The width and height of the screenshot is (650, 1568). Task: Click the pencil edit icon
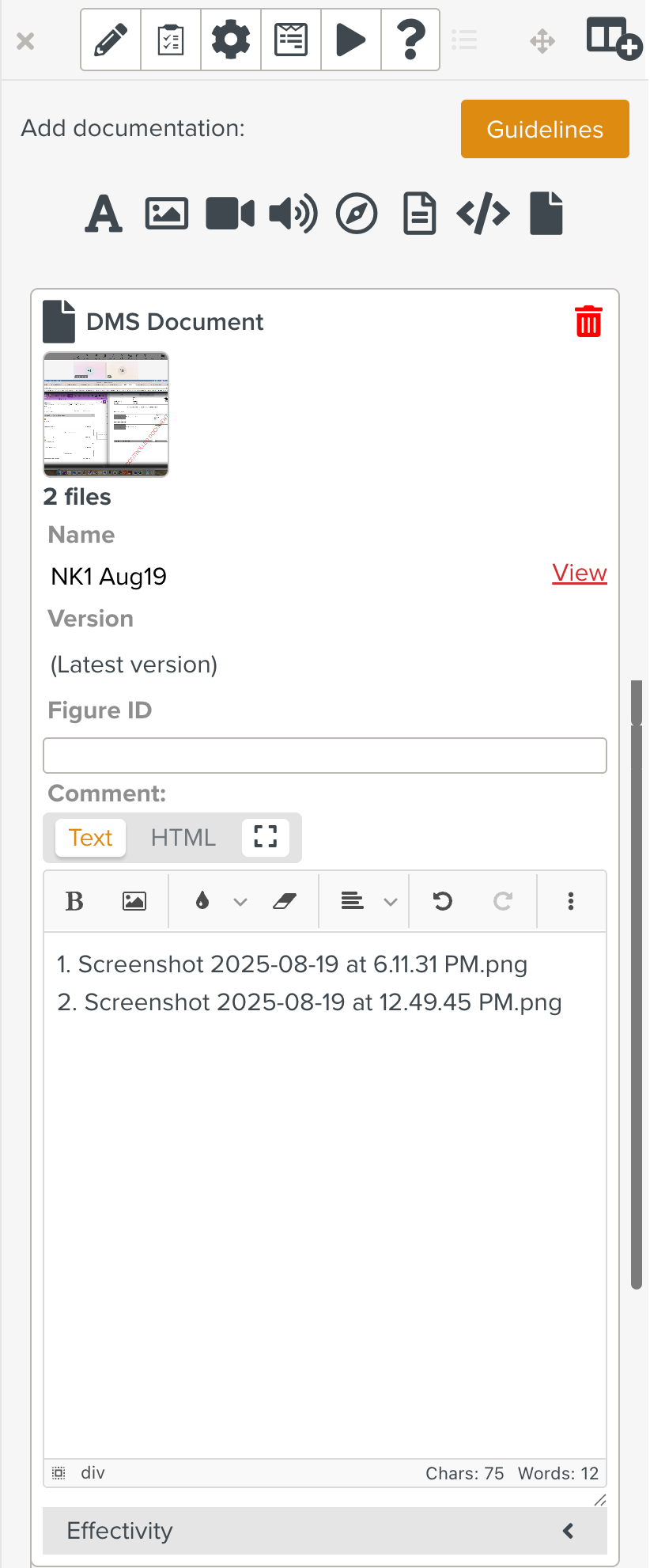coord(111,40)
